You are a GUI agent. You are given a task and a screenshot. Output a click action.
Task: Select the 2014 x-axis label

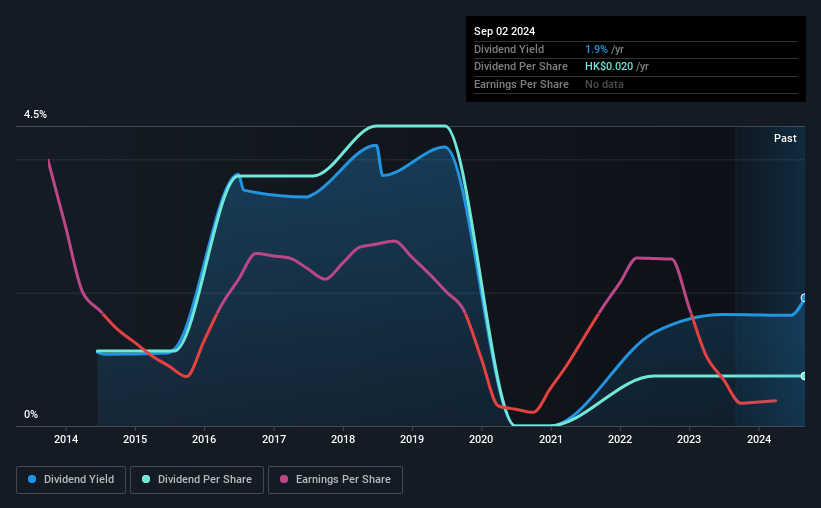tap(66, 439)
